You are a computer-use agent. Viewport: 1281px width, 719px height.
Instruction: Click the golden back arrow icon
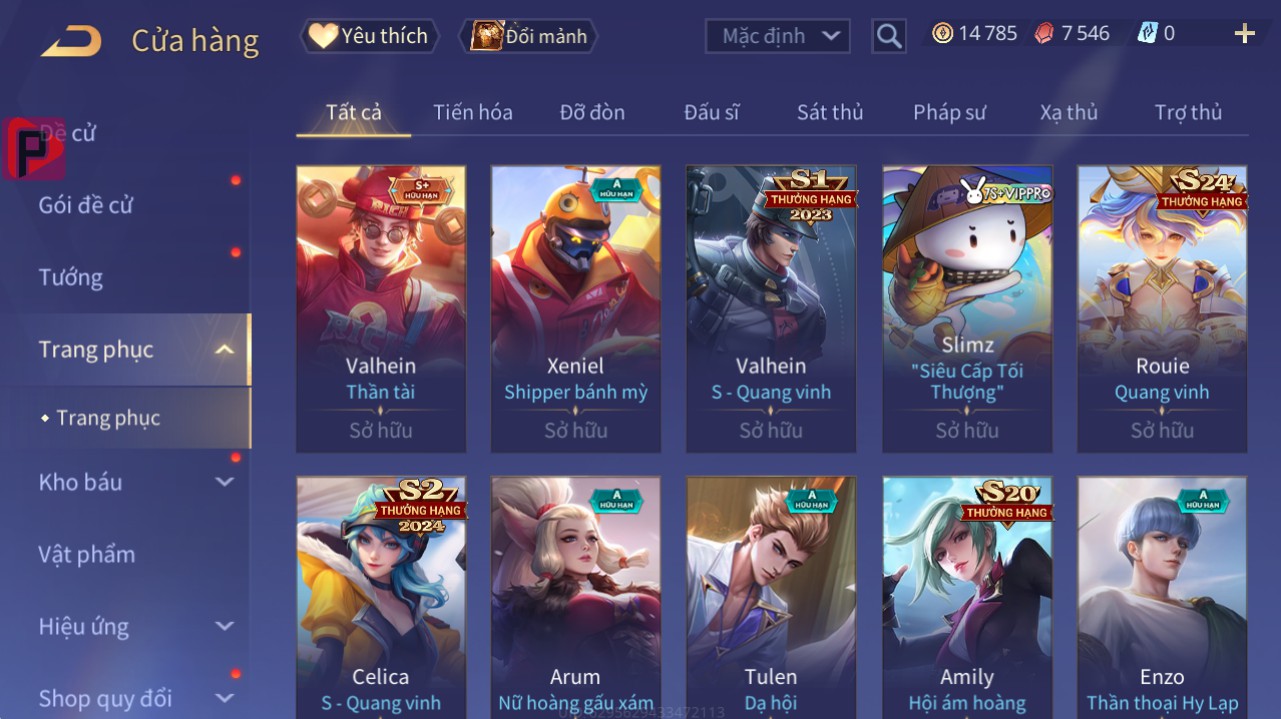click(71, 41)
